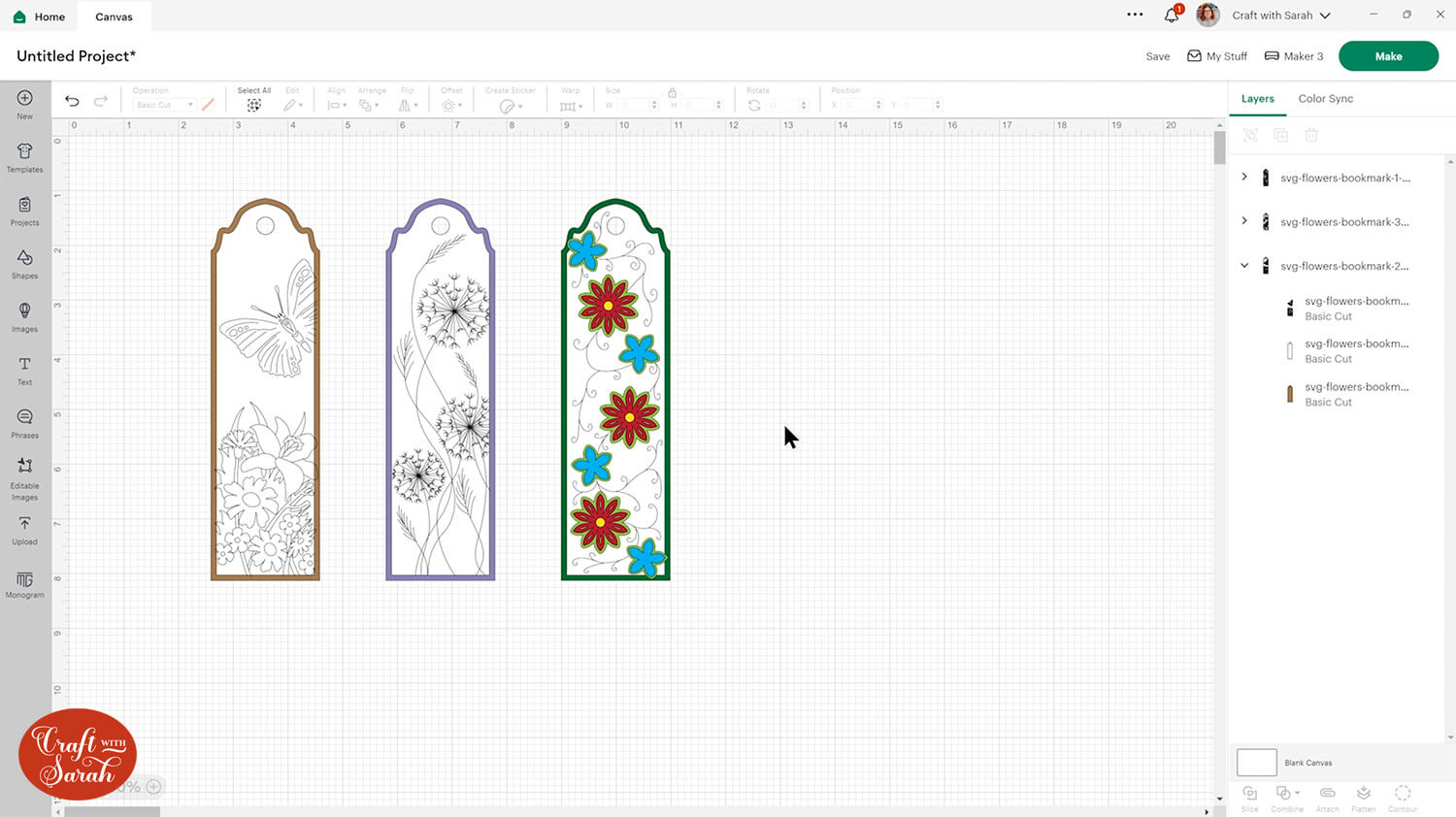Viewport: 1456px width, 817px height.
Task: Click the Rotate icon in the toolbar
Action: pyautogui.click(x=754, y=105)
